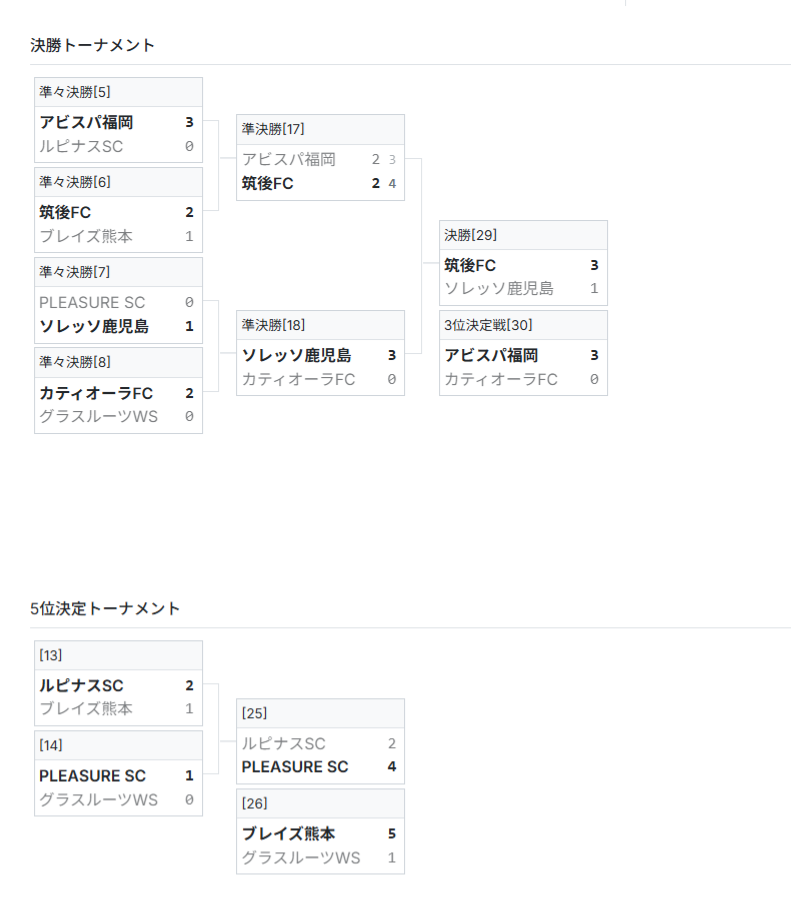Select ブレイズ熊本 in quarterfinal 6

click(86, 236)
